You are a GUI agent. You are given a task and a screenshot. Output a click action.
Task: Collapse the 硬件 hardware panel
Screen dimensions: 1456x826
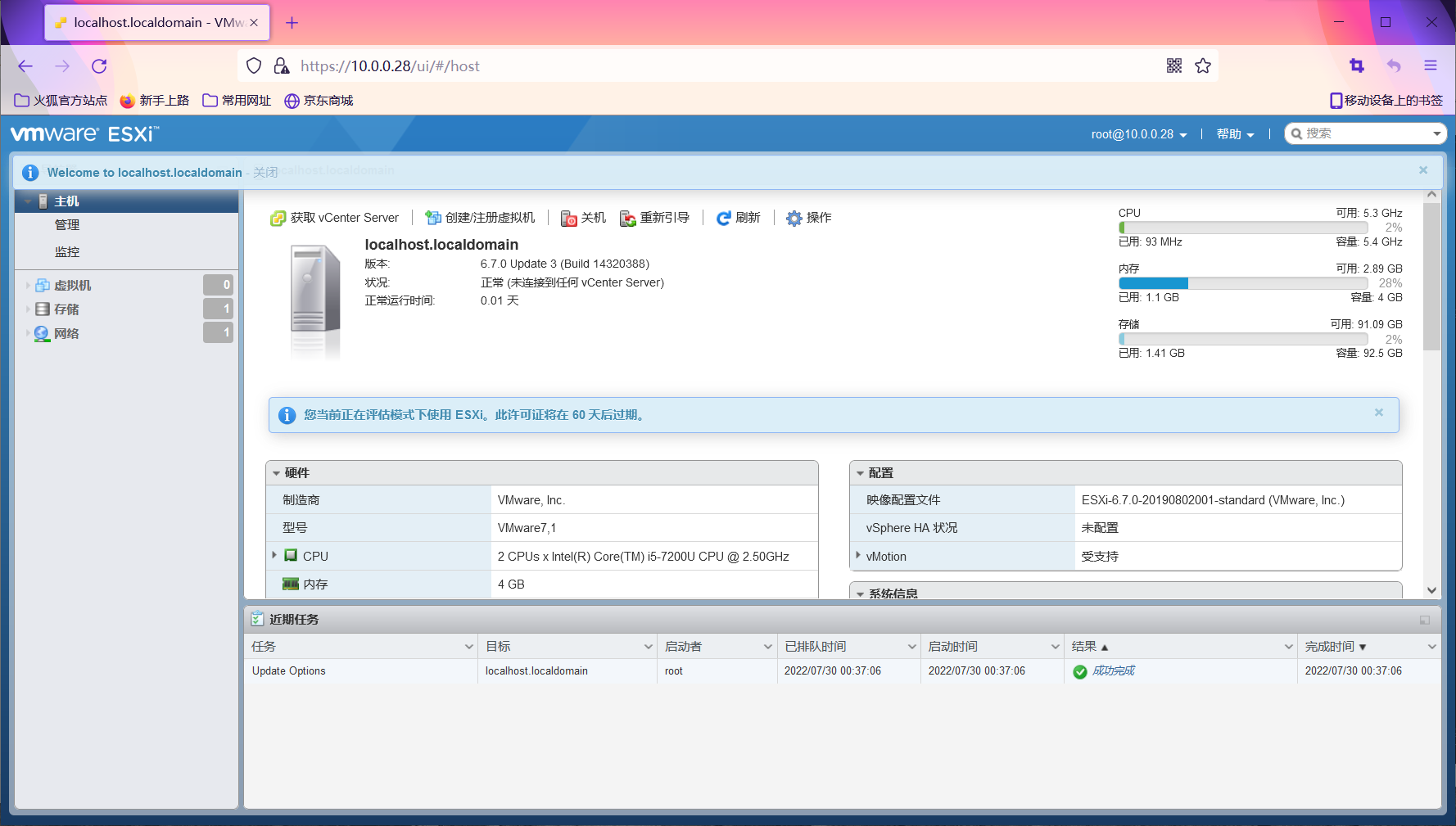277,473
